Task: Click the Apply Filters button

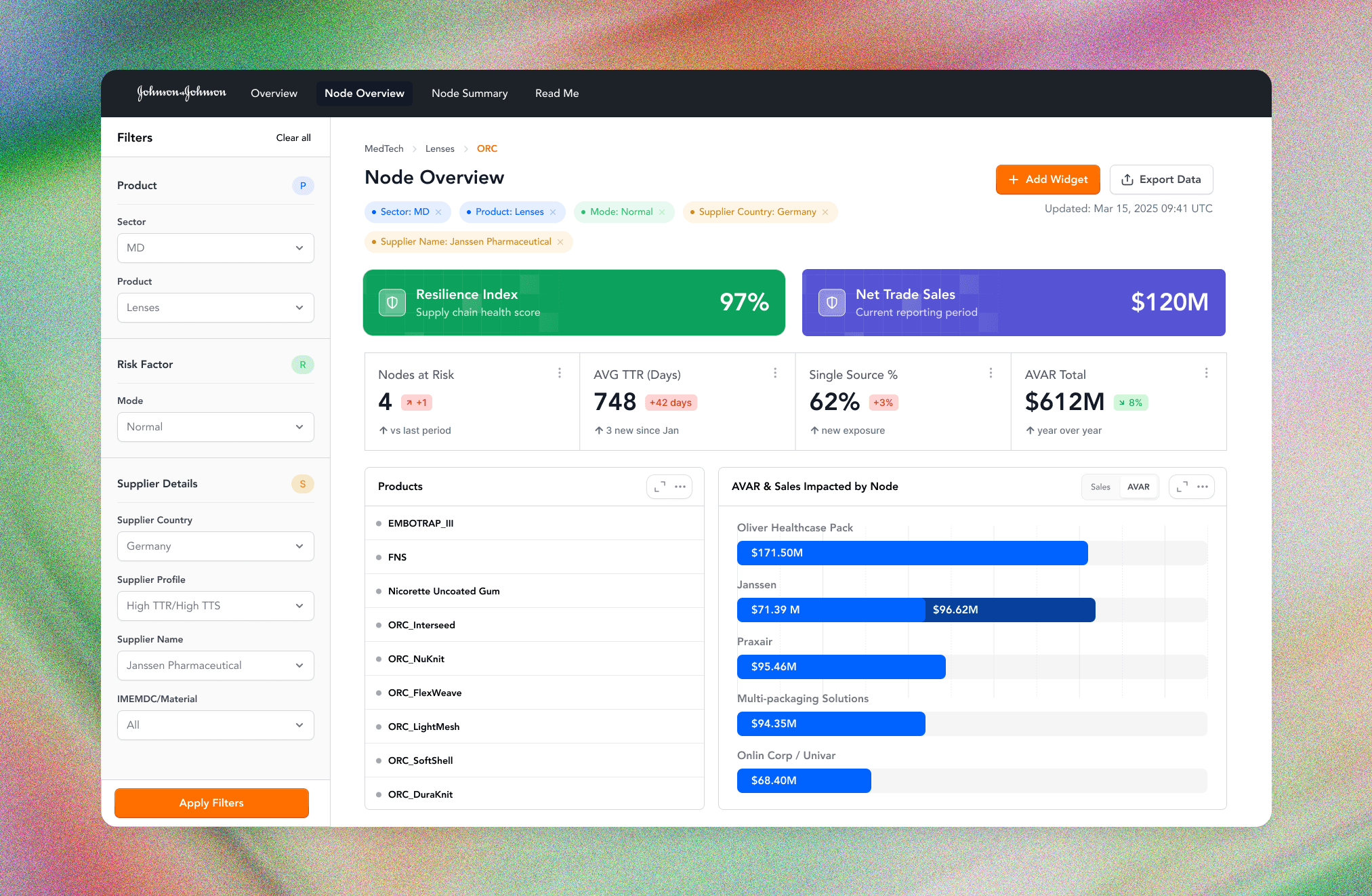Action: pyautogui.click(x=211, y=802)
